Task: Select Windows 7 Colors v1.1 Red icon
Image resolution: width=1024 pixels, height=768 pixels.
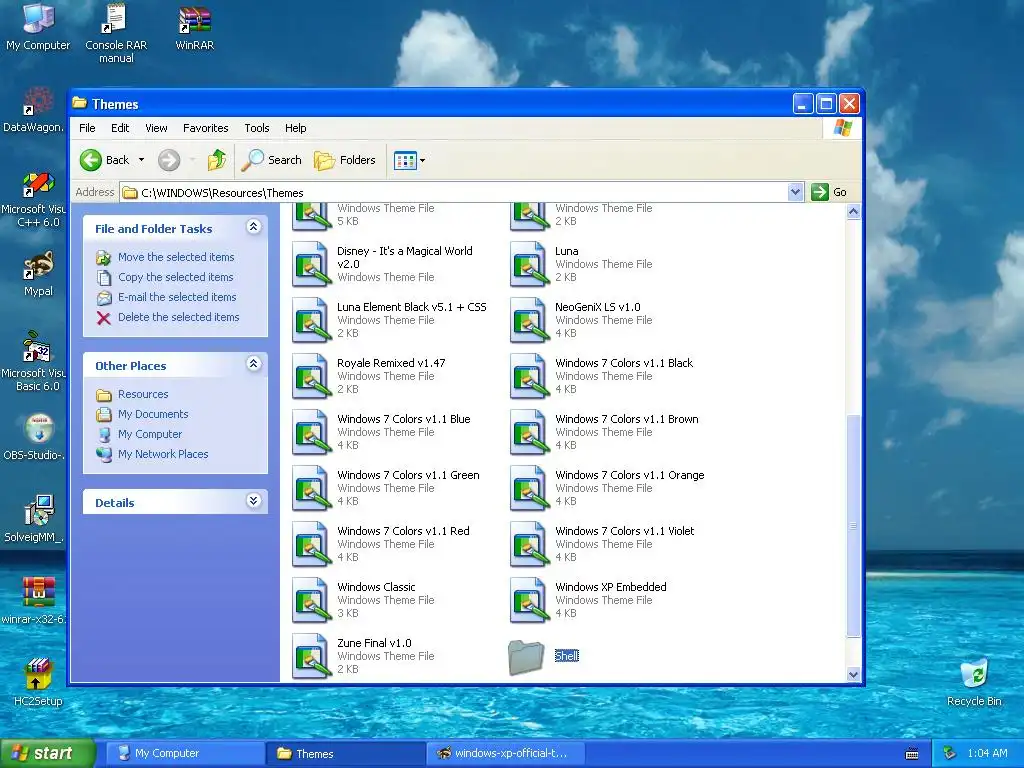Action: point(310,545)
